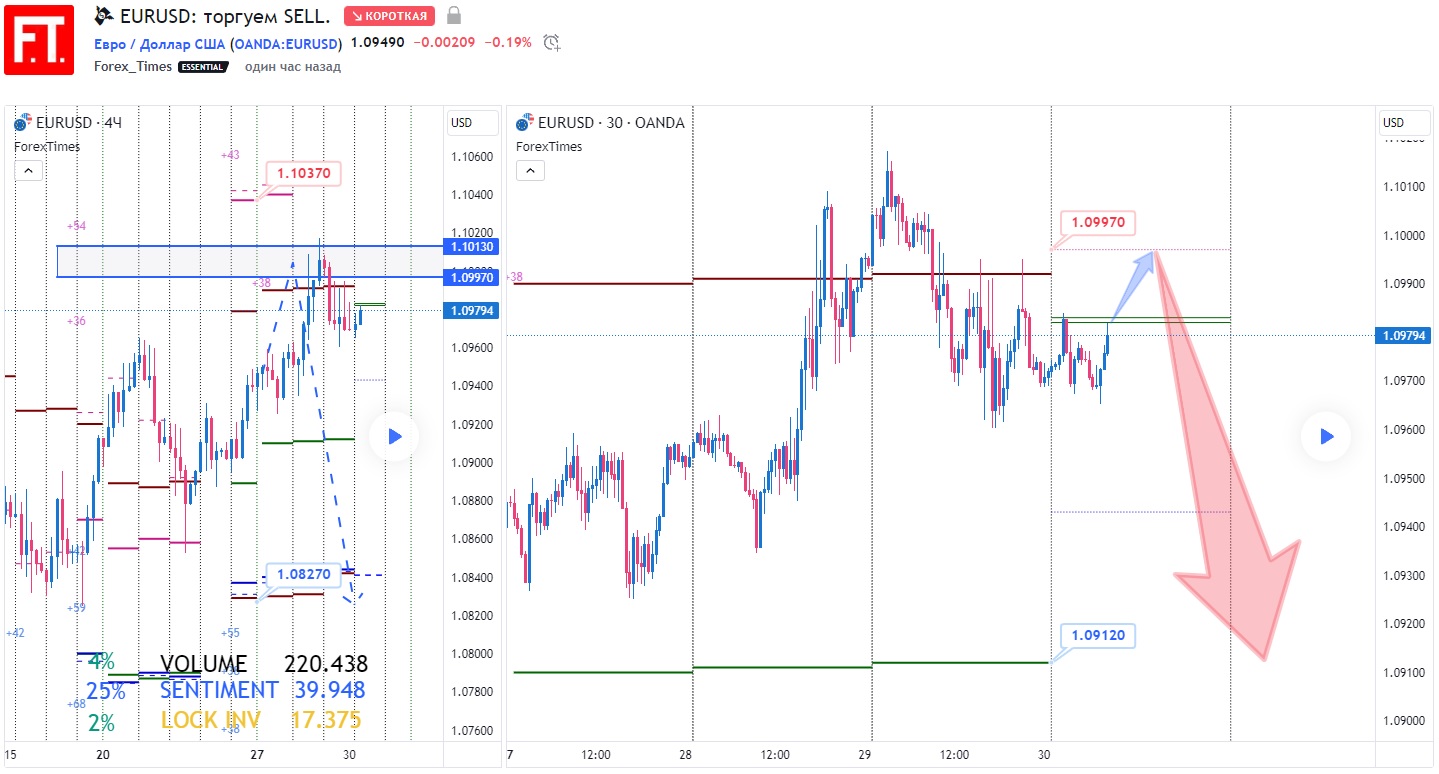The height and width of the screenshot is (774, 1439).
Task: Click the 25% sentiment percentage
Action: pyautogui.click(x=105, y=691)
